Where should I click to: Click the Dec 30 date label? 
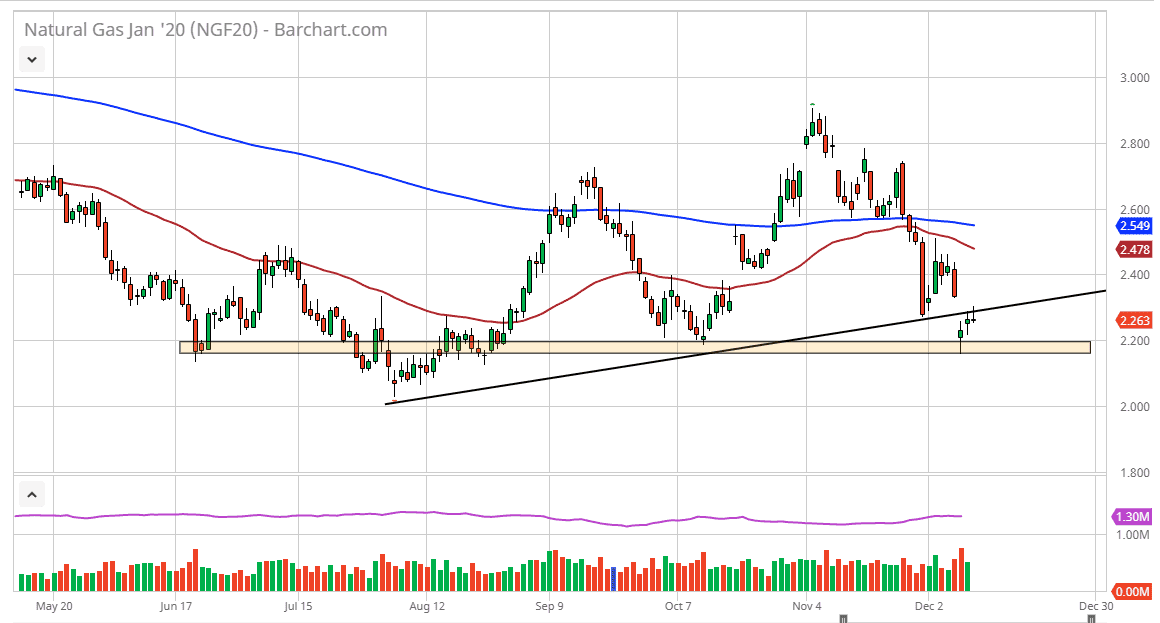tap(1096, 606)
